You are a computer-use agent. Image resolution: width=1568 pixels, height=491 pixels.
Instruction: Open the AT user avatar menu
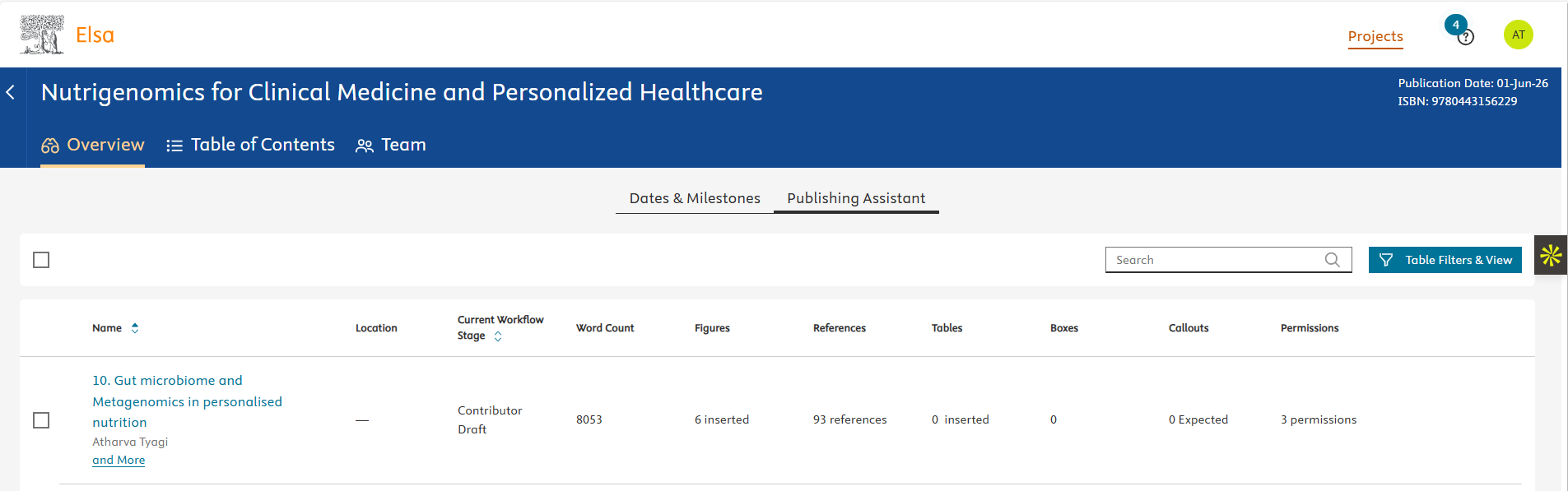tap(1518, 35)
